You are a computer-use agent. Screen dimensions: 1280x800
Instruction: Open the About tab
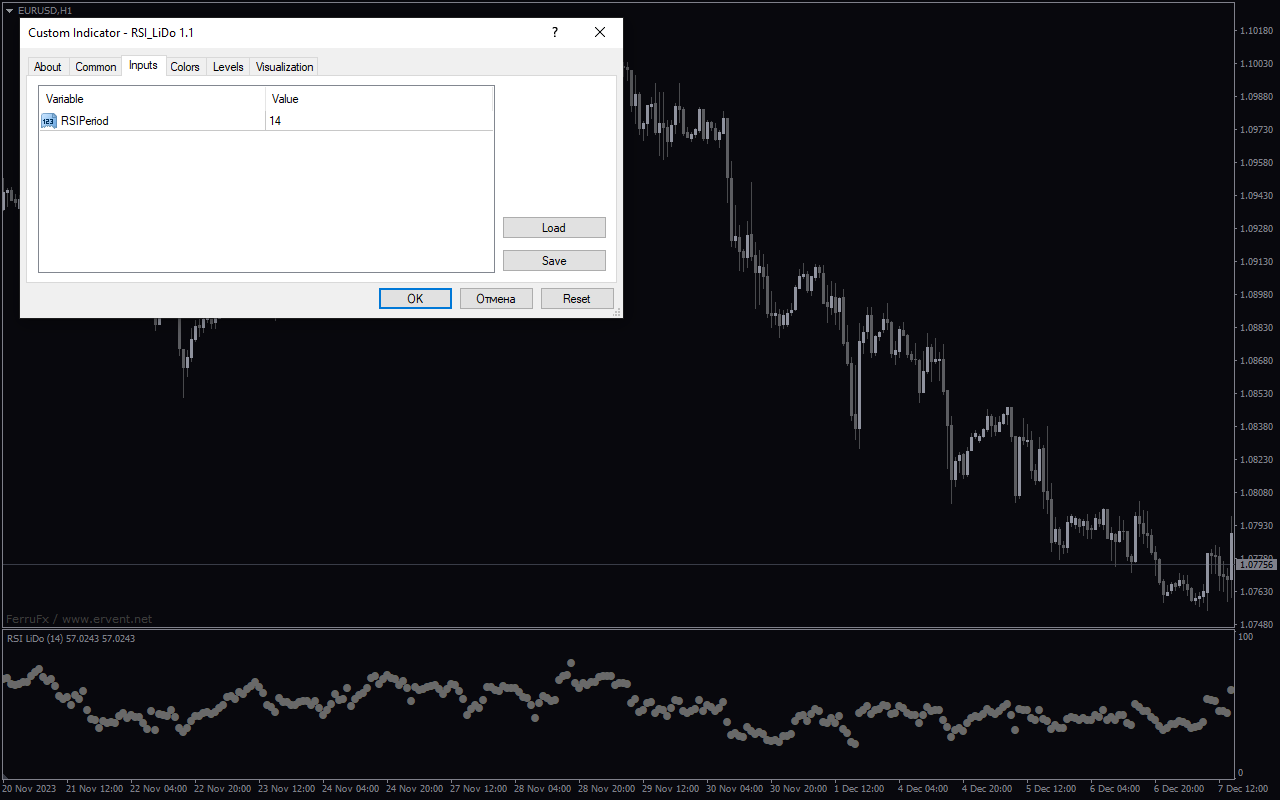coord(47,67)
